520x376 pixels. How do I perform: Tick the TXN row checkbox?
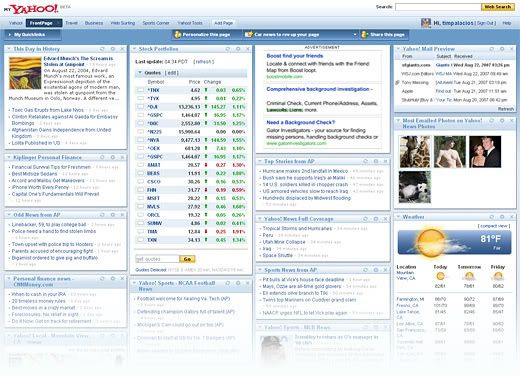[140, 240]
